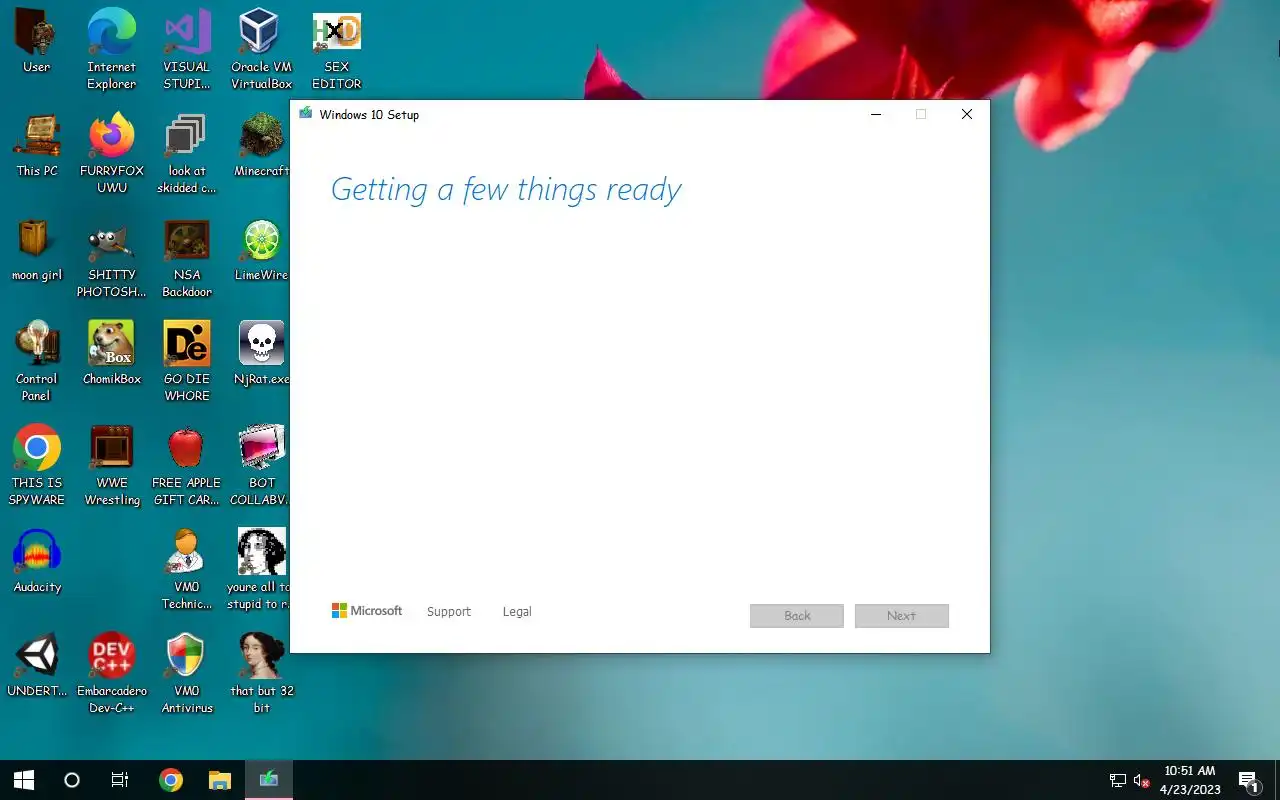Click the Back button in Setup
The height and width of the screenshot is (800, 1280).
pos(797,616)
